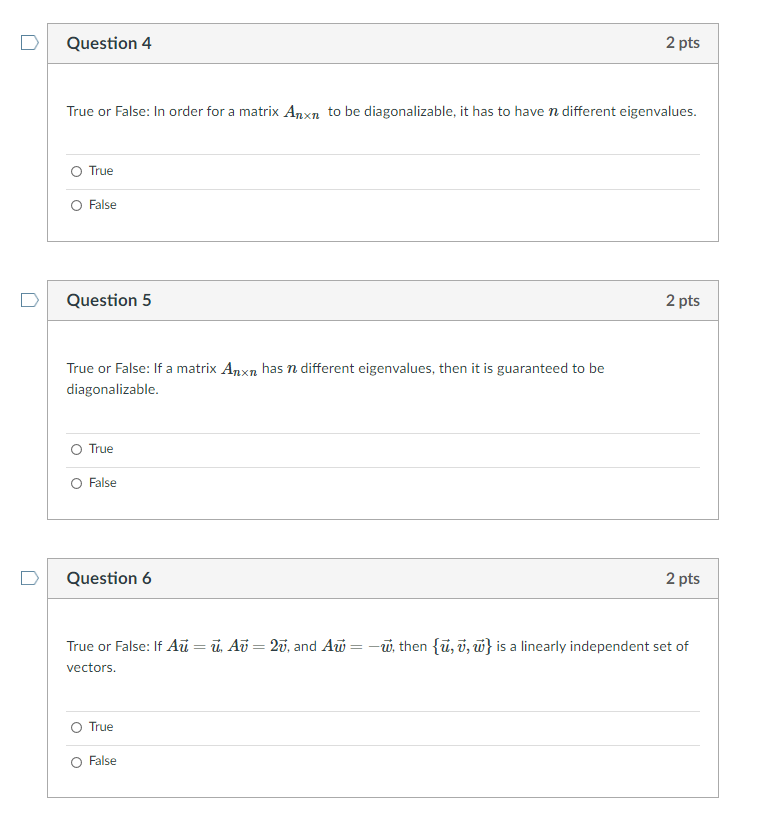Select True for Question 5
This screenshot has height=821, width=757.
click(x=76, y=449)
